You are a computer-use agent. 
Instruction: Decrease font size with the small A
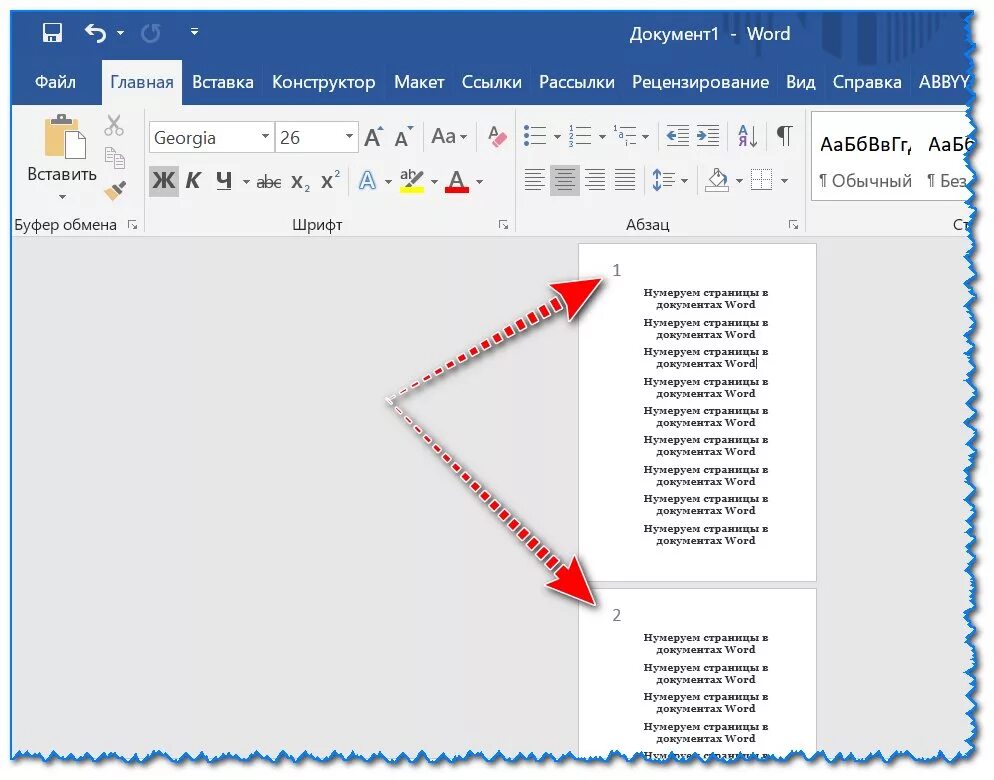(x=403, y=136)
